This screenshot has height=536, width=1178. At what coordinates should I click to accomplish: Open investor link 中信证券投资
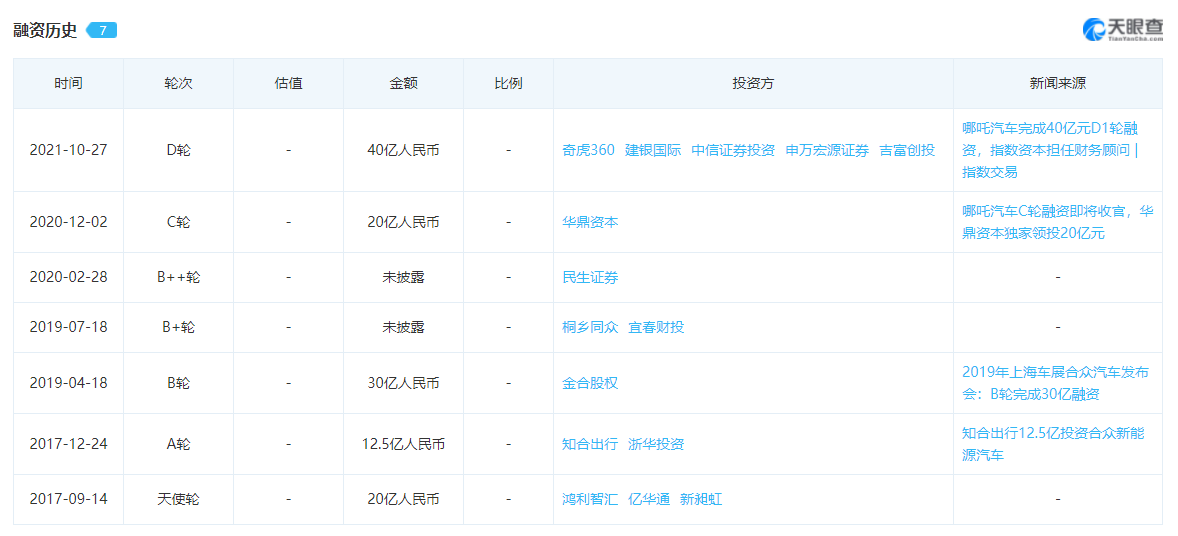(x=733, y=150)
